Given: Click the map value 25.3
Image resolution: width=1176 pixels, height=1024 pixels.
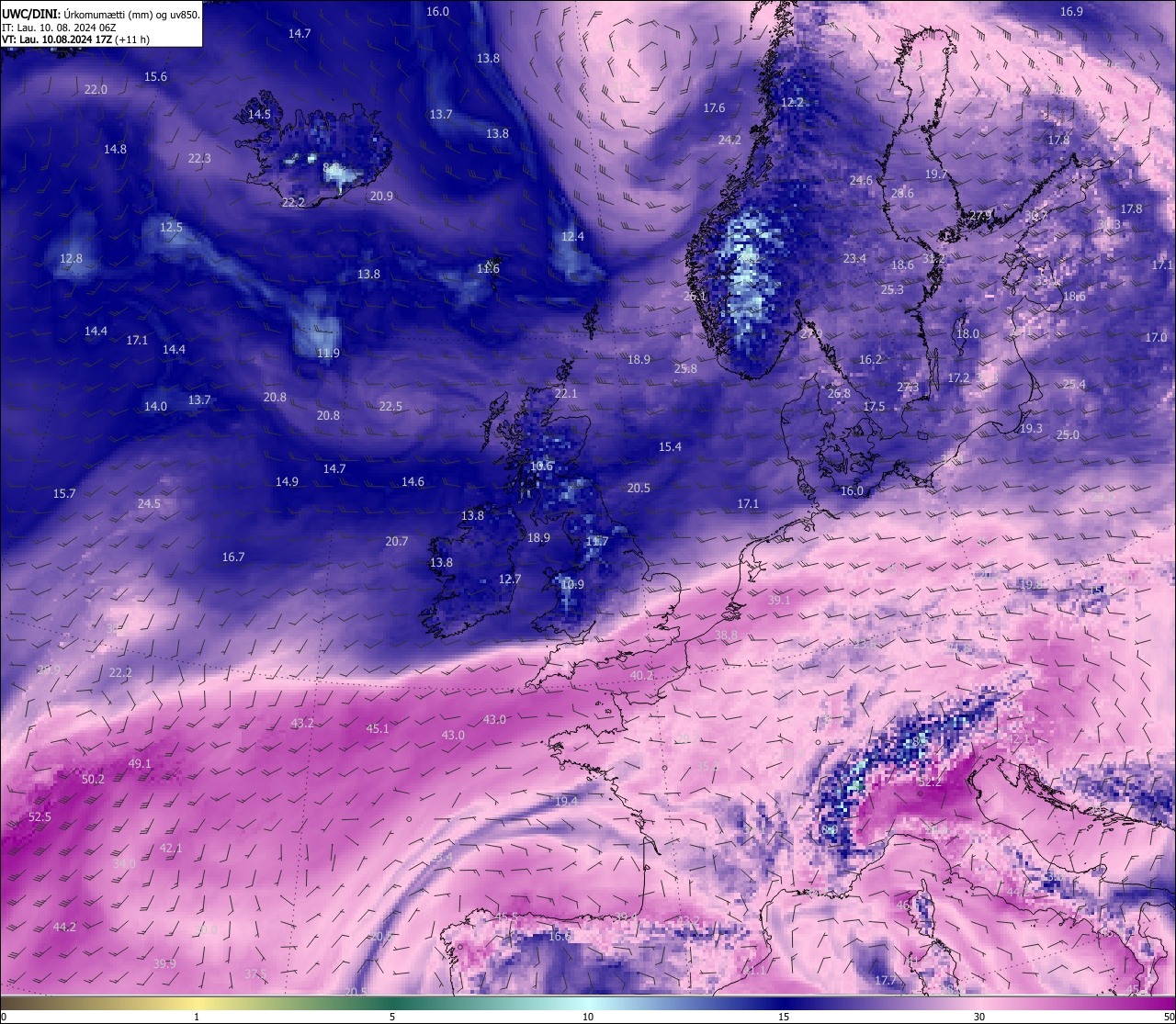Looking at the screenshot, I should [x=892, y=290].
